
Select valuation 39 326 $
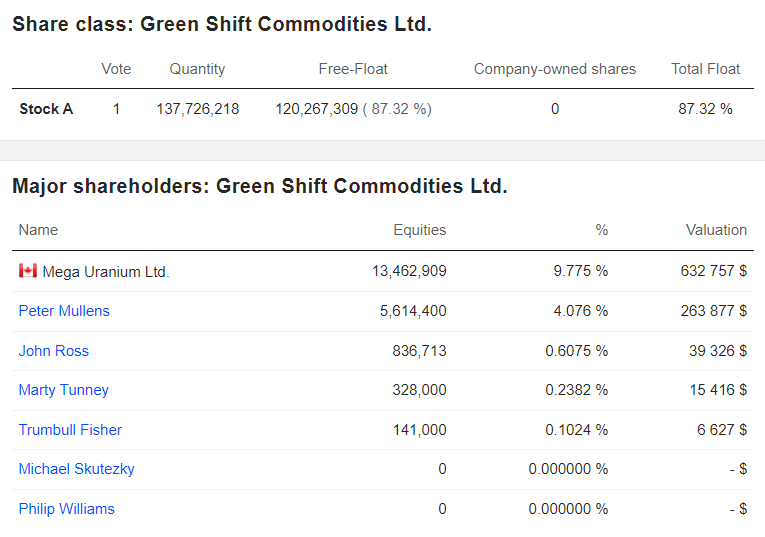[x=718, y=351]
